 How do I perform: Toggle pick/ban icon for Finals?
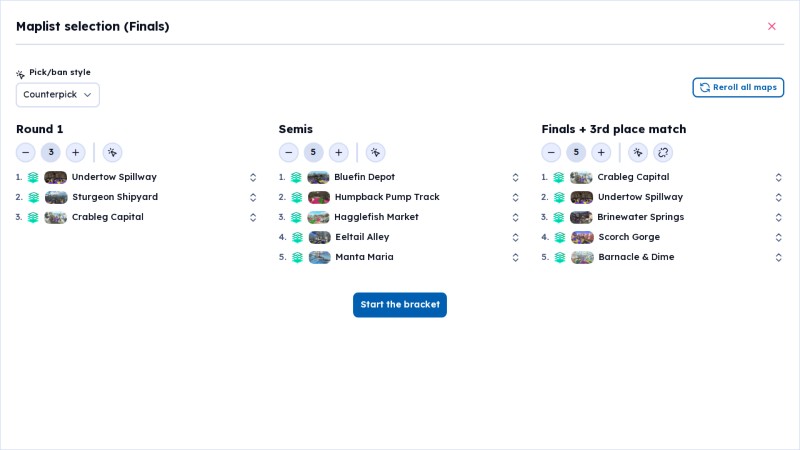[x=638, y=153]
